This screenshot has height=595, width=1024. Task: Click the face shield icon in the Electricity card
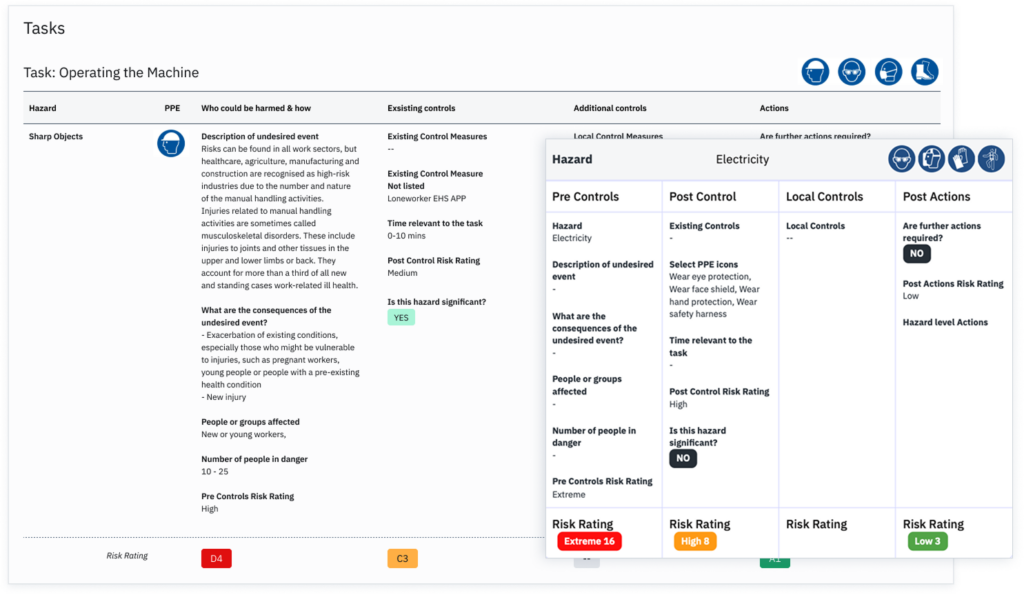[x=932, y=159]
